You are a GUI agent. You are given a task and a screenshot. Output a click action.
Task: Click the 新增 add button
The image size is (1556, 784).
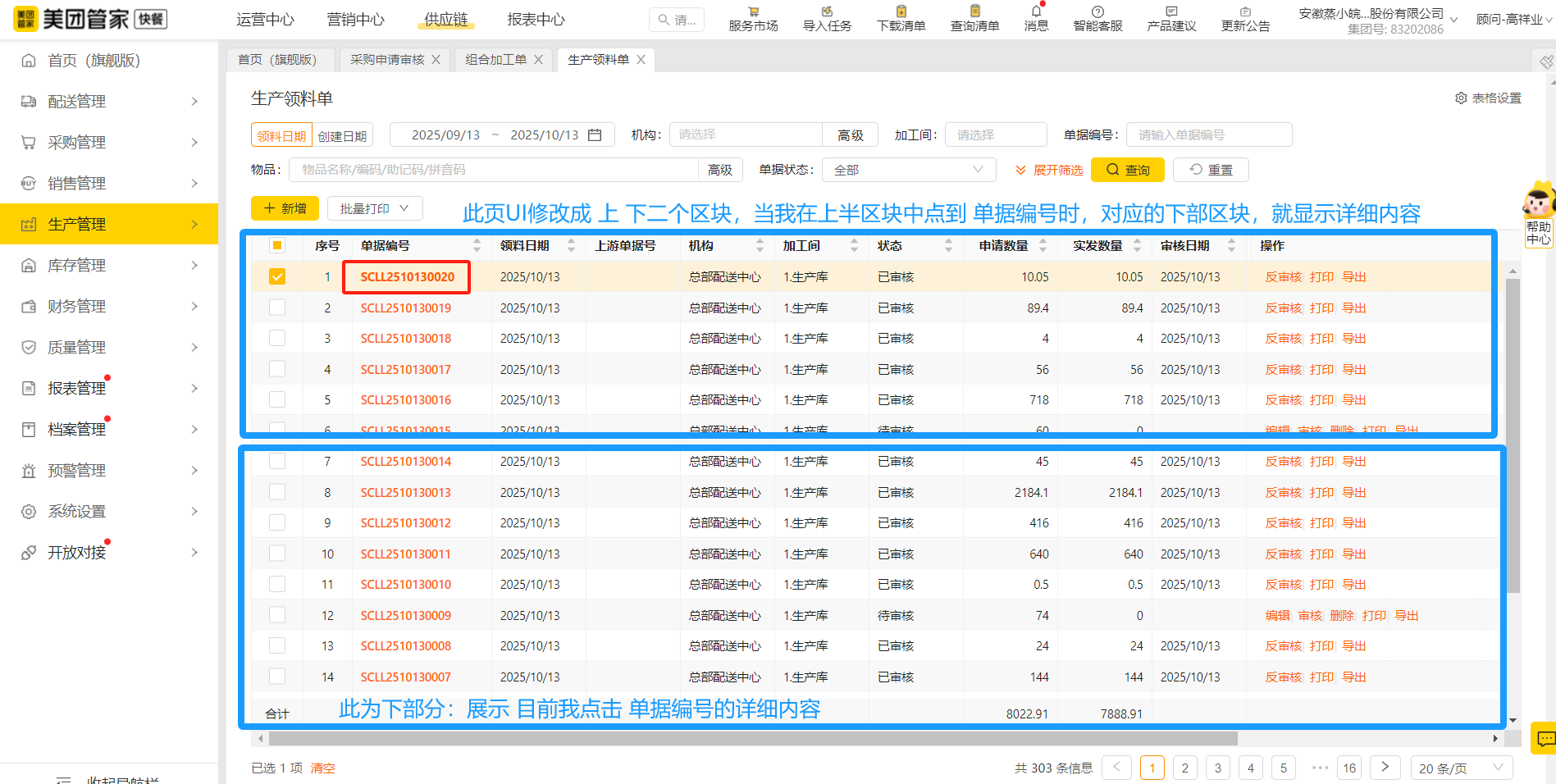pyautogui.click(x=285, y=208)
